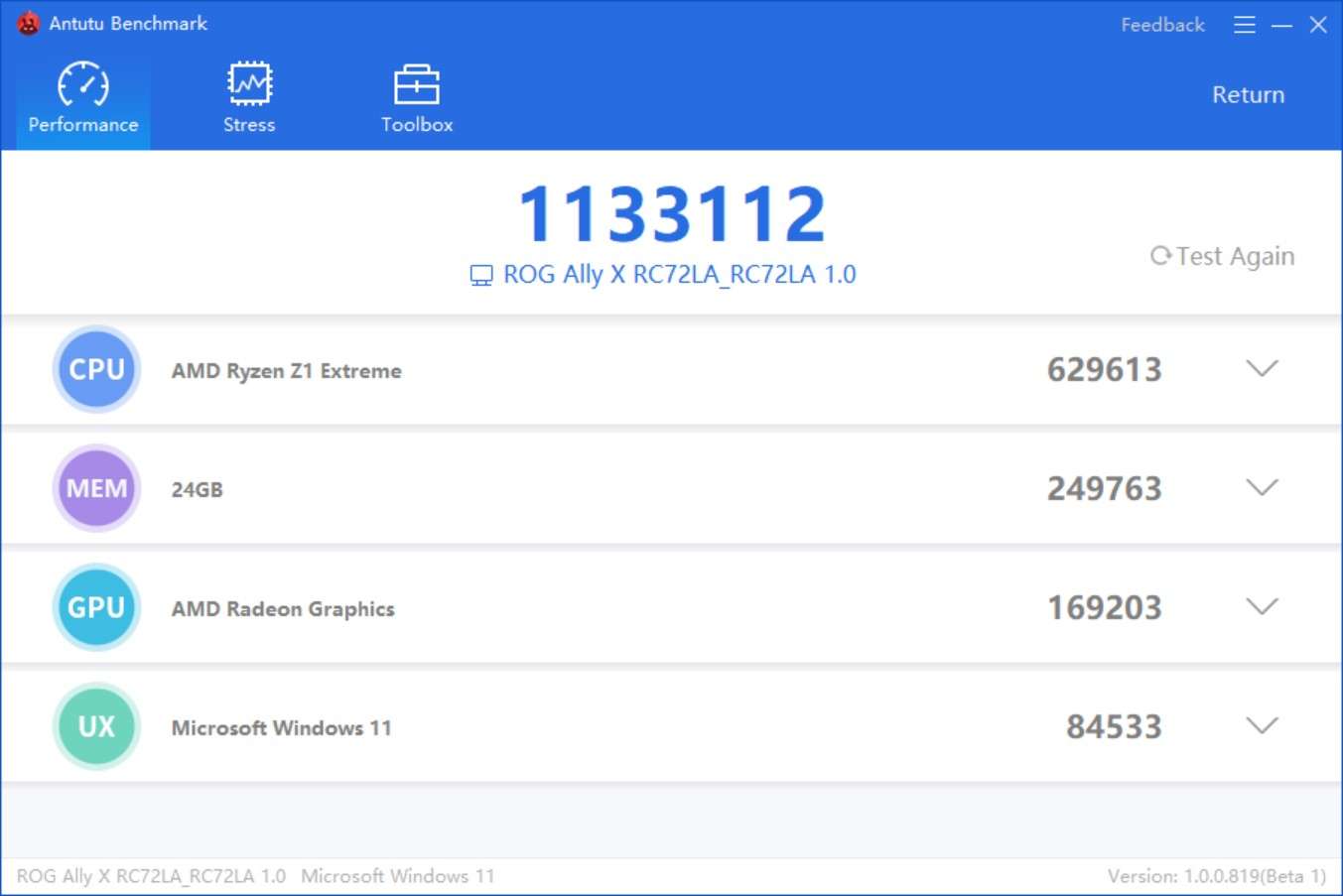Click the UX circle badge

point(96,726)
